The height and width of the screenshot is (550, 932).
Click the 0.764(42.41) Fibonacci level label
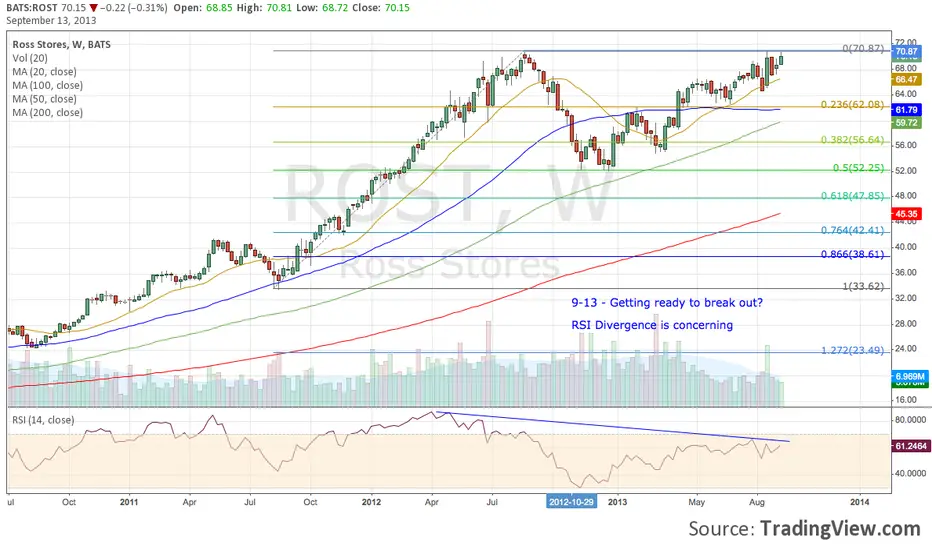coord(852,230)
